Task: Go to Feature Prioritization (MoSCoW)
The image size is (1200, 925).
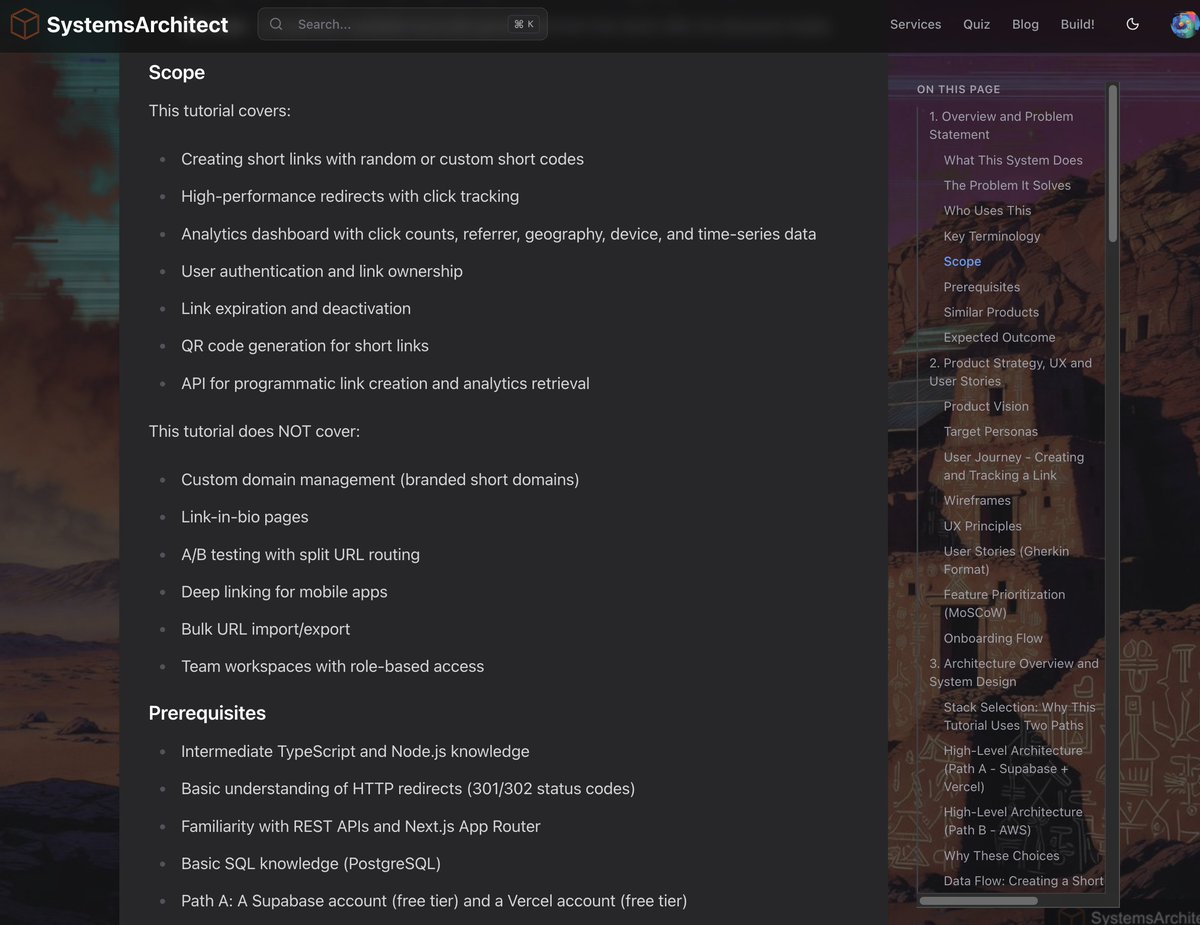Action: click(x=1004, y=603)
